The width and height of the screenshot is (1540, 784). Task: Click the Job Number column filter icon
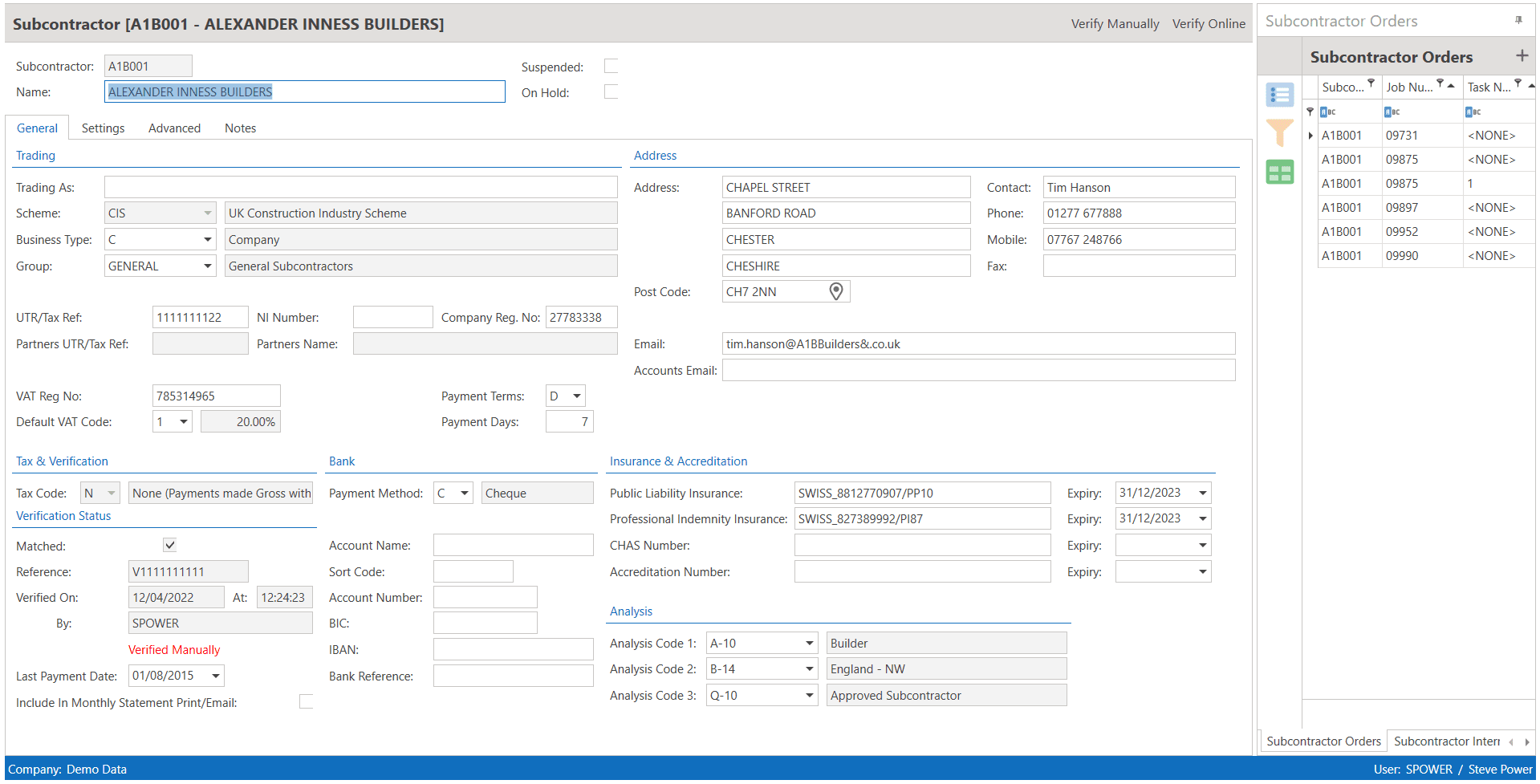click(1440, 83)
